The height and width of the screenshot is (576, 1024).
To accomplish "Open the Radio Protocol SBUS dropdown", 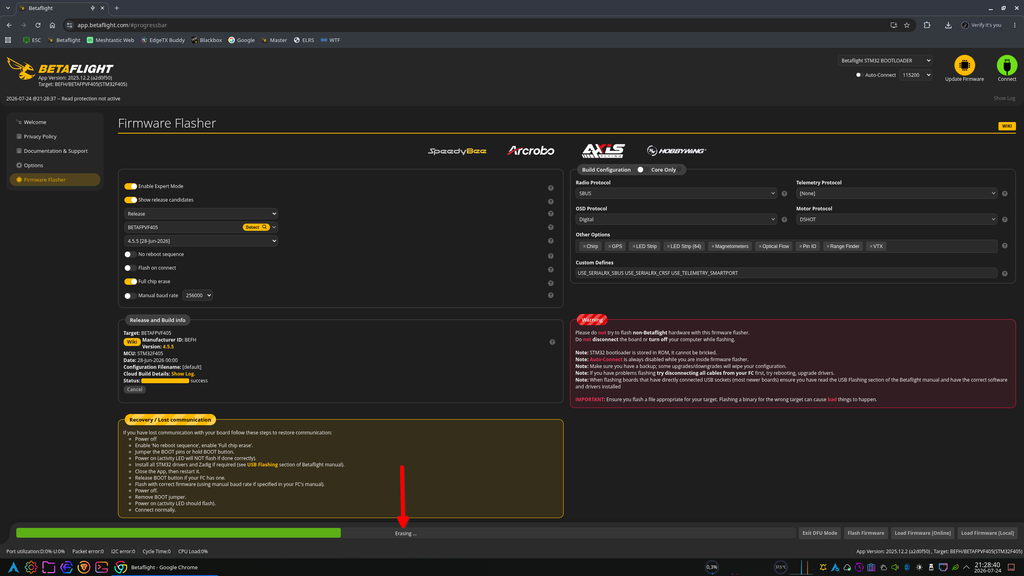I will pyautogui.click(x=676, y=193).
